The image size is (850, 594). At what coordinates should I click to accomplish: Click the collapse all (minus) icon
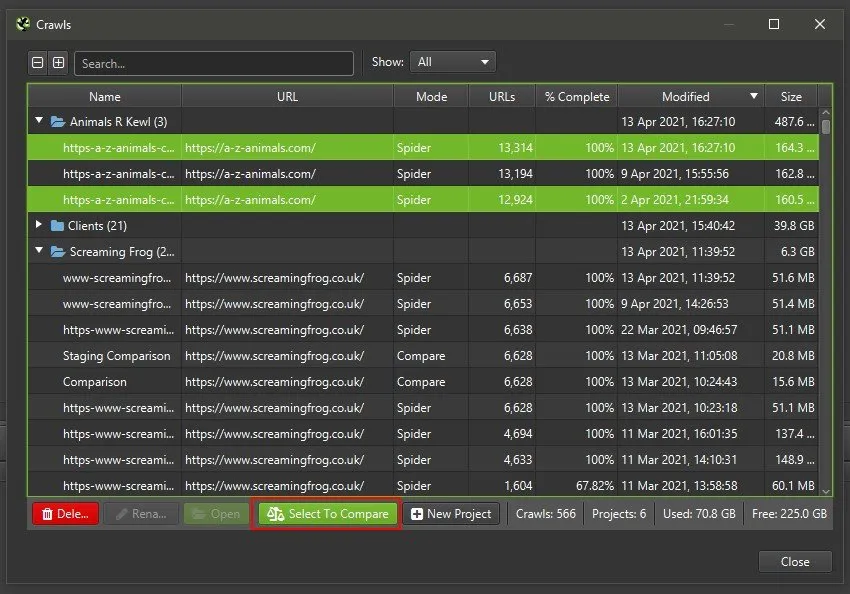(x=38, y=63)
